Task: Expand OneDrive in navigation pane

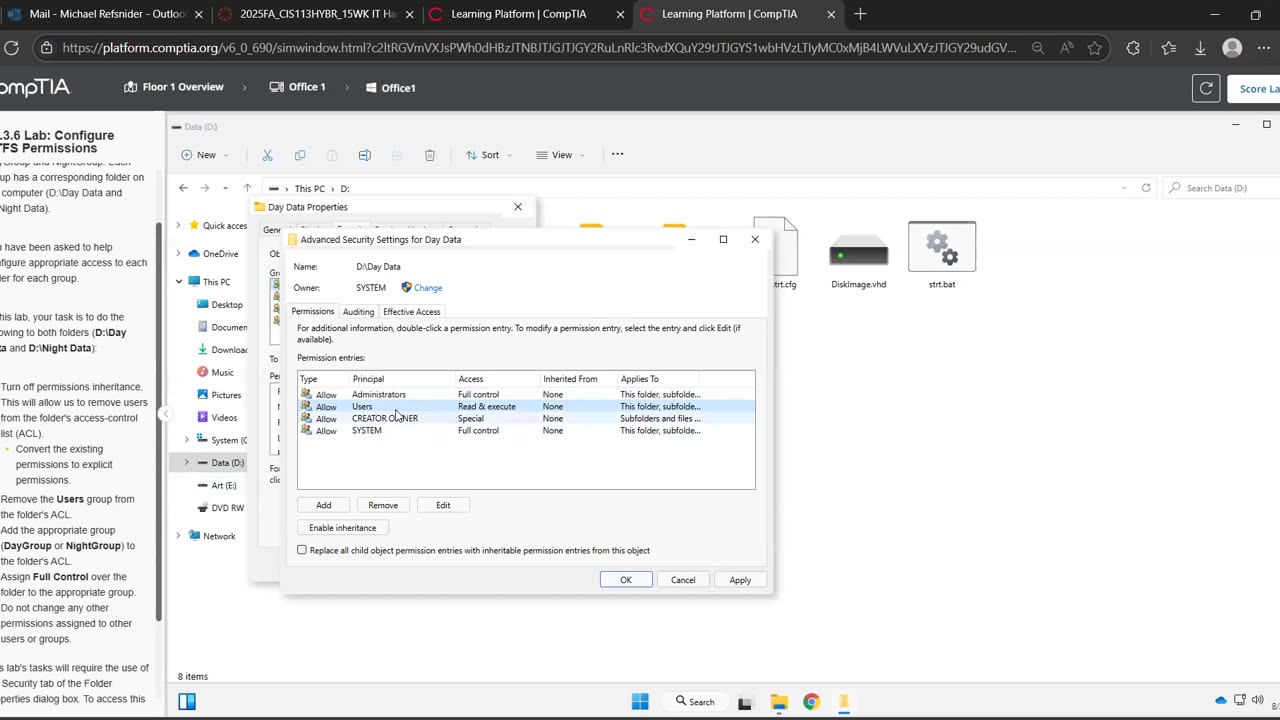Action: coord(179,254)
